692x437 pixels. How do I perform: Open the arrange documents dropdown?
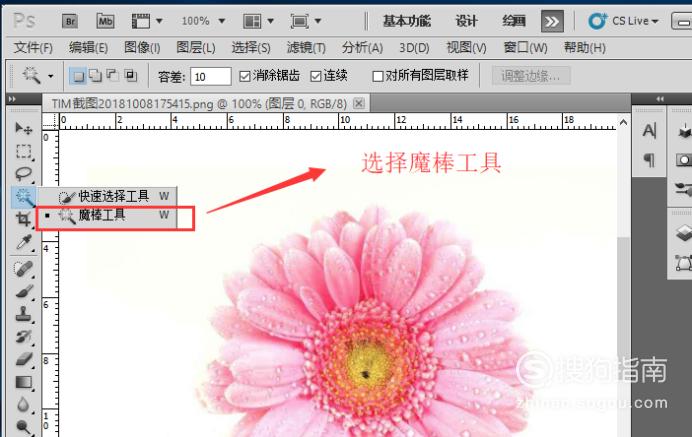point(259,21)
